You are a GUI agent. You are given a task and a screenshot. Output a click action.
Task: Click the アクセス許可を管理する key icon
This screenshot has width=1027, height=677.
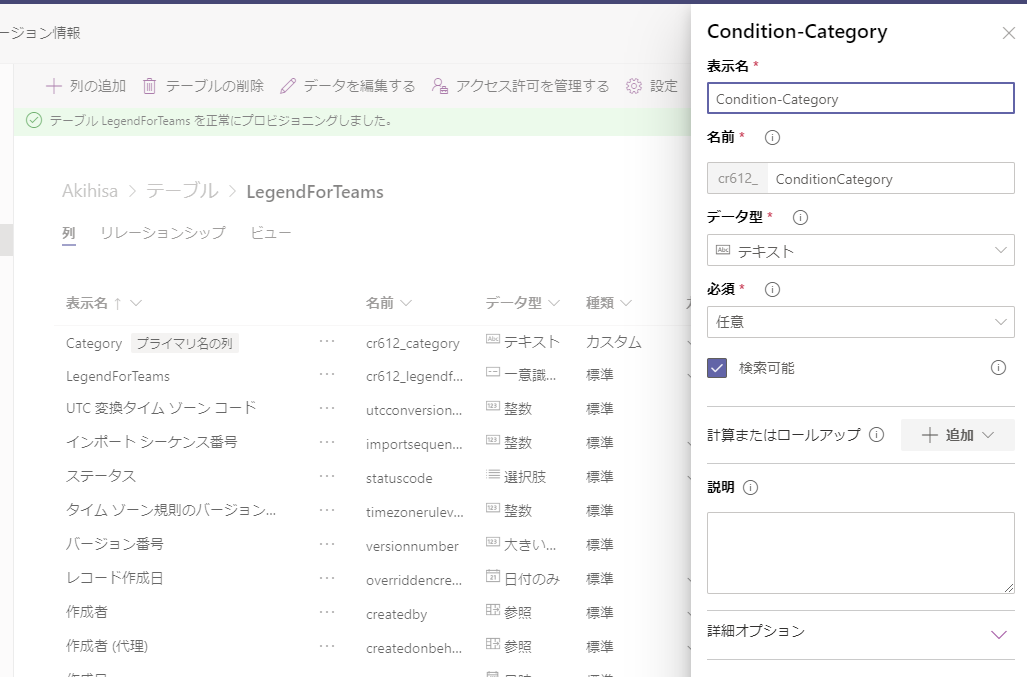coord(438,85)
